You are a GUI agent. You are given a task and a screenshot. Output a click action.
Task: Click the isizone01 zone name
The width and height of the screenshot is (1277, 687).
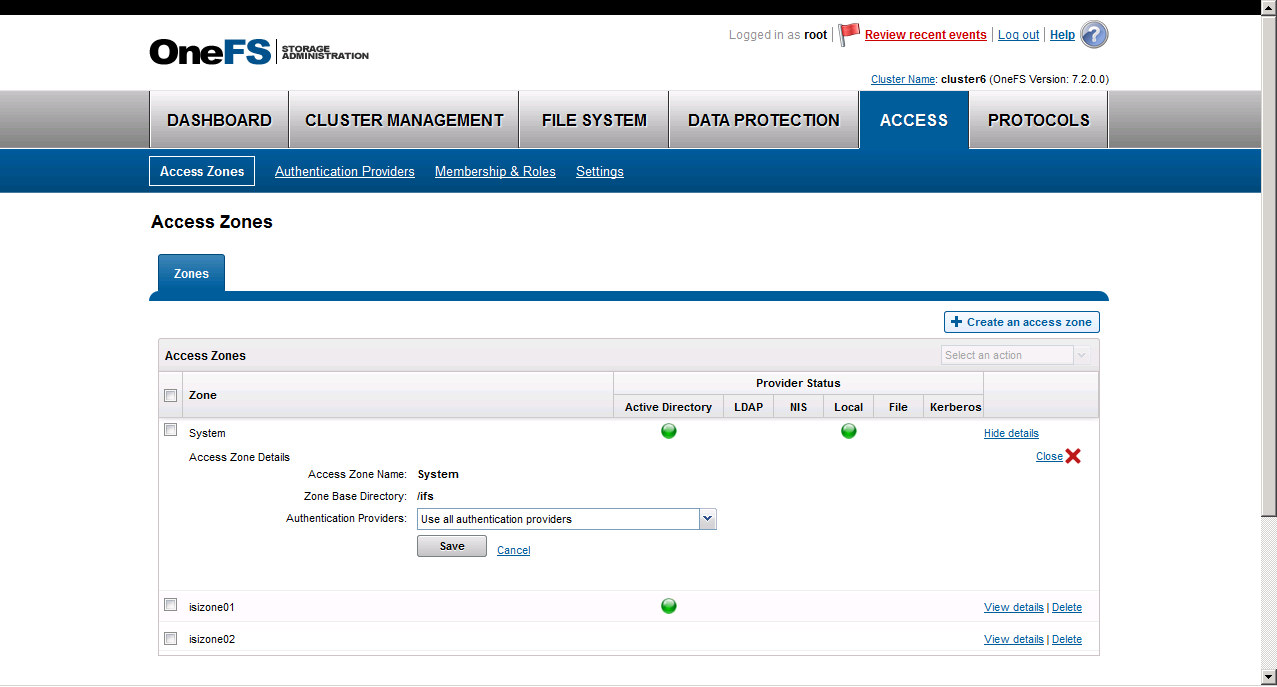point(212,607)
